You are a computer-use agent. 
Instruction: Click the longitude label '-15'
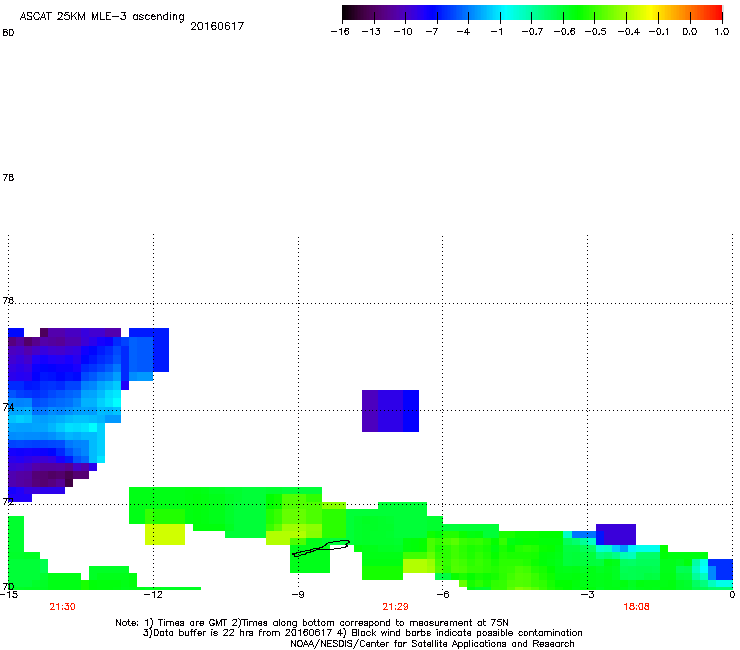click(8, 595)
